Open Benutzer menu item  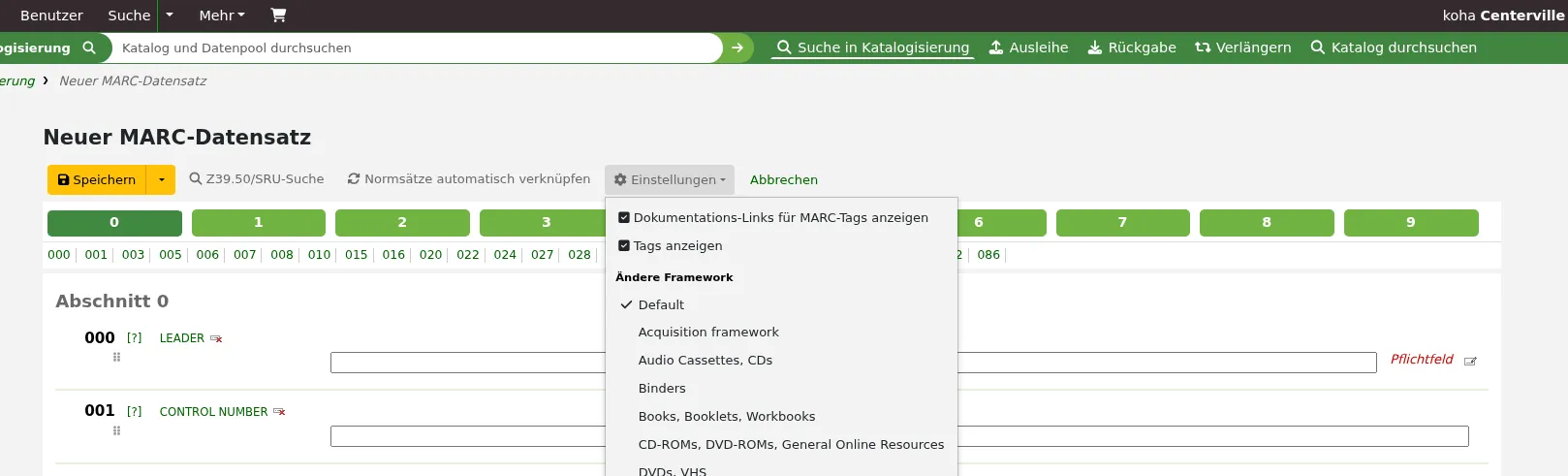point(51,16)
